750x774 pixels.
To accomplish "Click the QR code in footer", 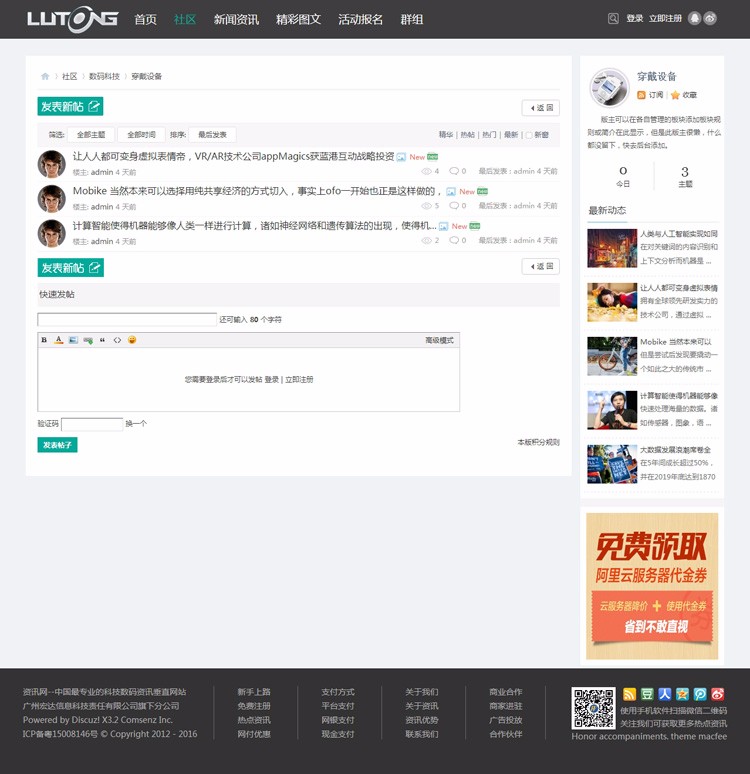I will pos(593,708).
